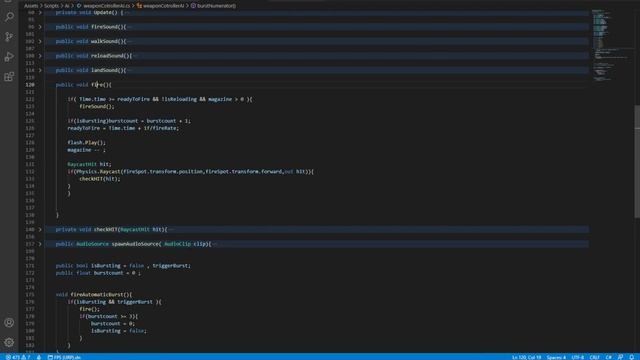Click 'flash.Play();' line
Image resolution: width=640 pixels, height=360 pixels.
pyautogui.click(x=87, y=142)
